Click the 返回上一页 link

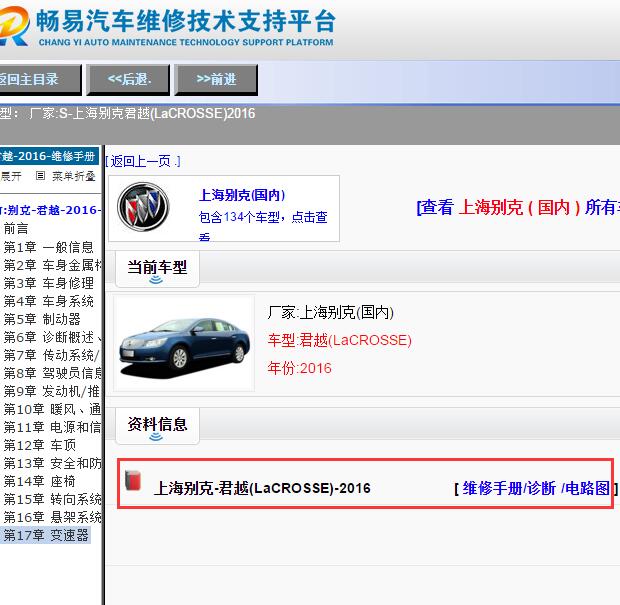pos(143,161)
